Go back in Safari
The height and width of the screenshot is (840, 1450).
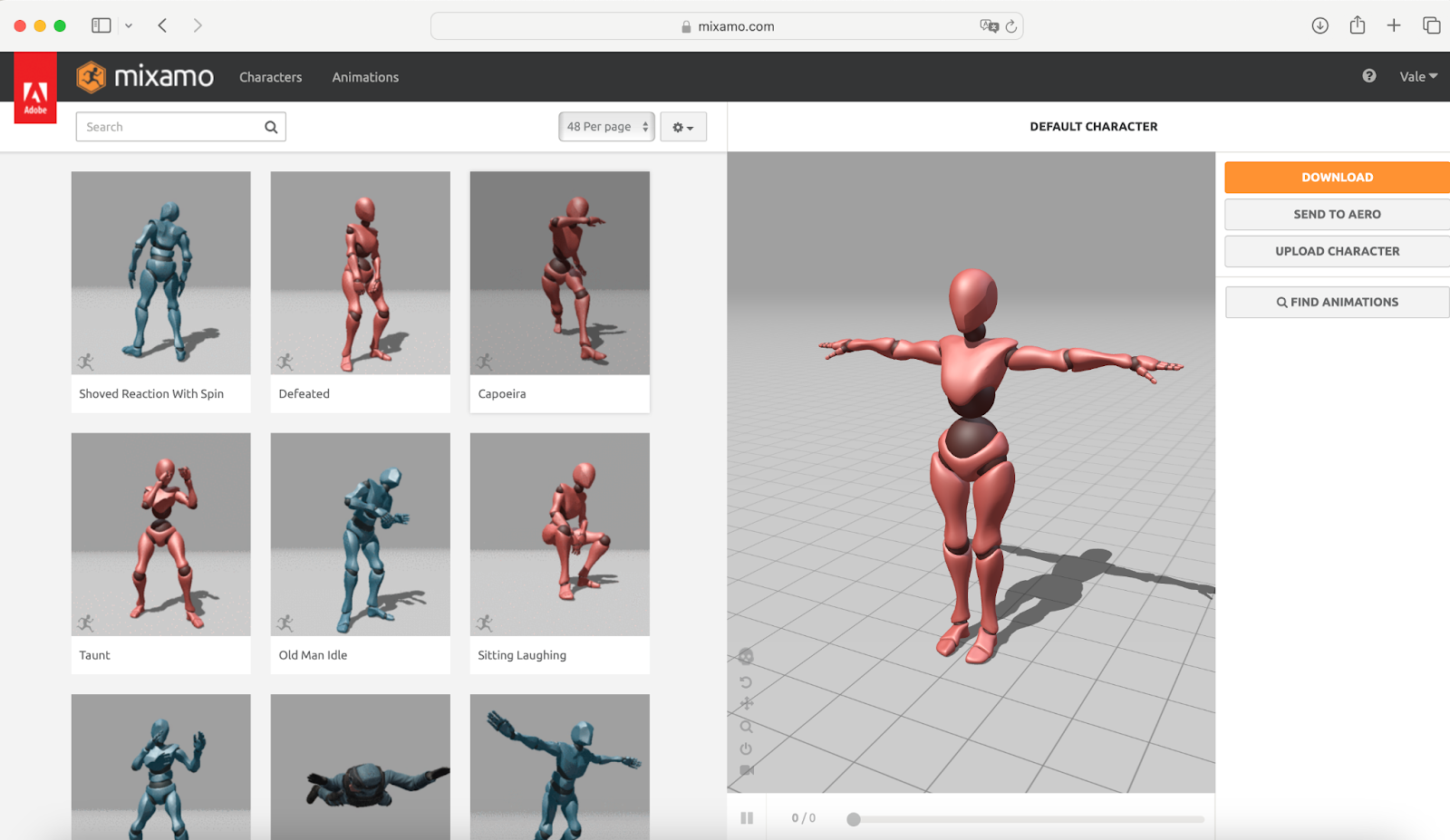tap(162, 25)
